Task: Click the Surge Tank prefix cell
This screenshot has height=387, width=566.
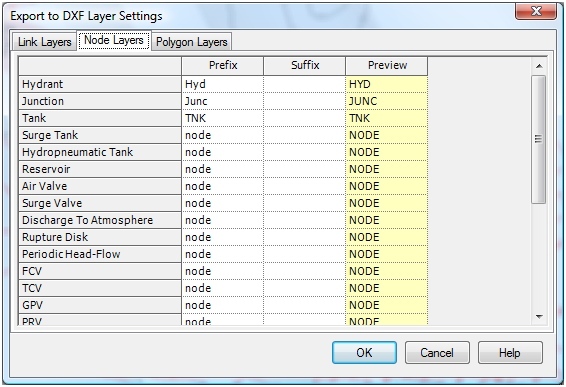Action: click(223, 135)
